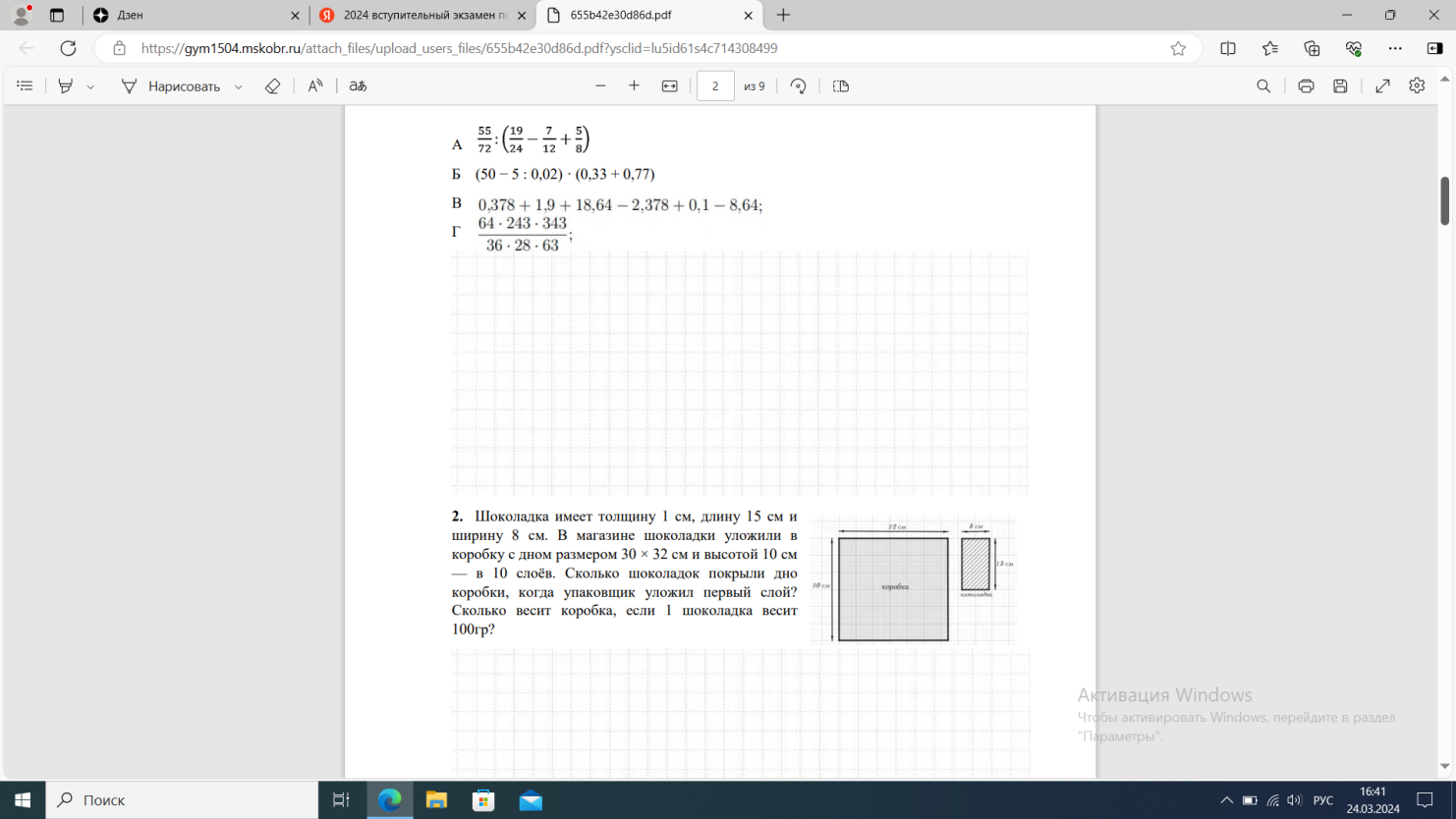Click the vertical scrollbar thumb
This screenshot has width=1456, height=819.
pos(1444,200)
